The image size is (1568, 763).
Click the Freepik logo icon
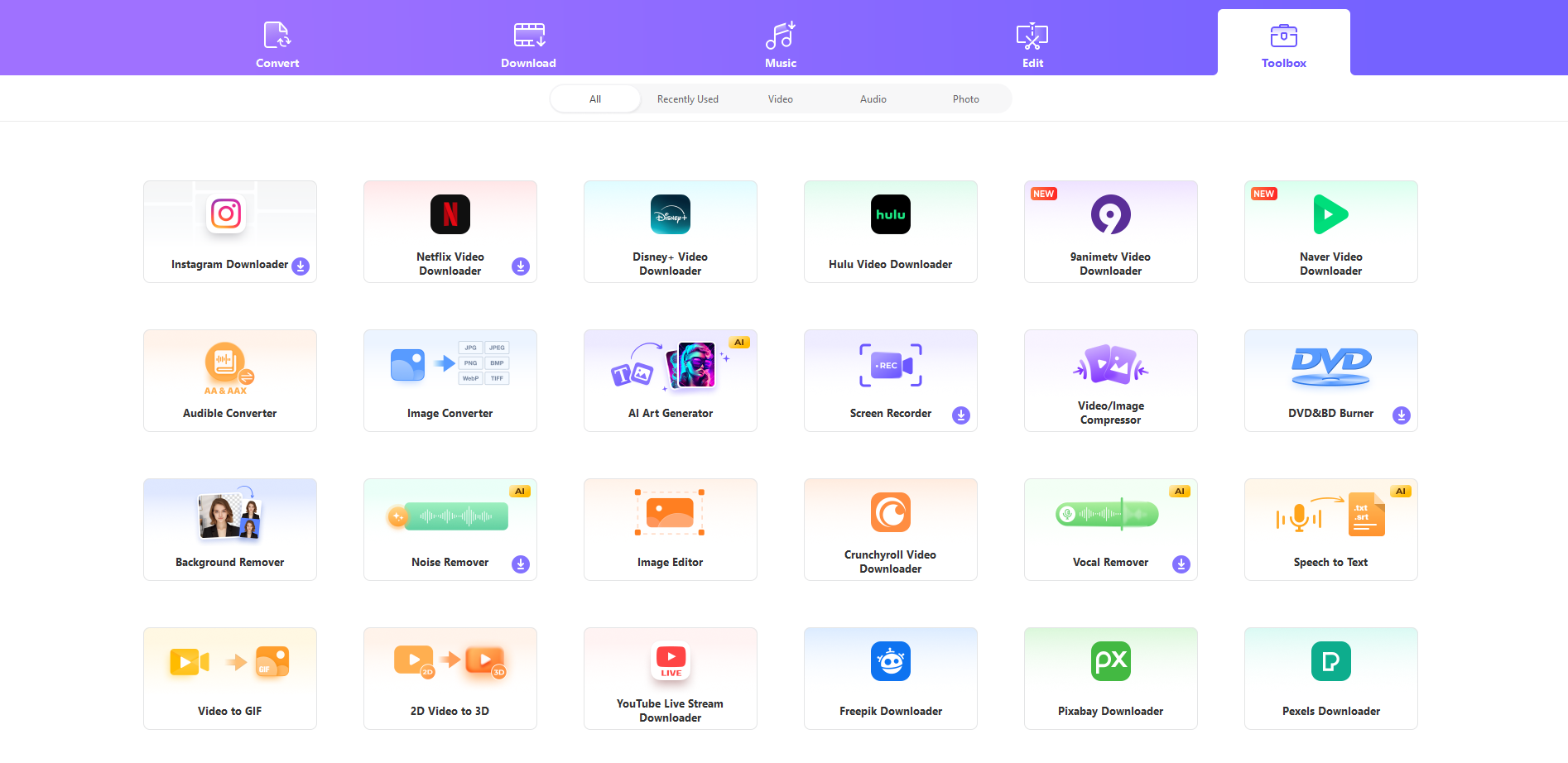tap(891, 661)
